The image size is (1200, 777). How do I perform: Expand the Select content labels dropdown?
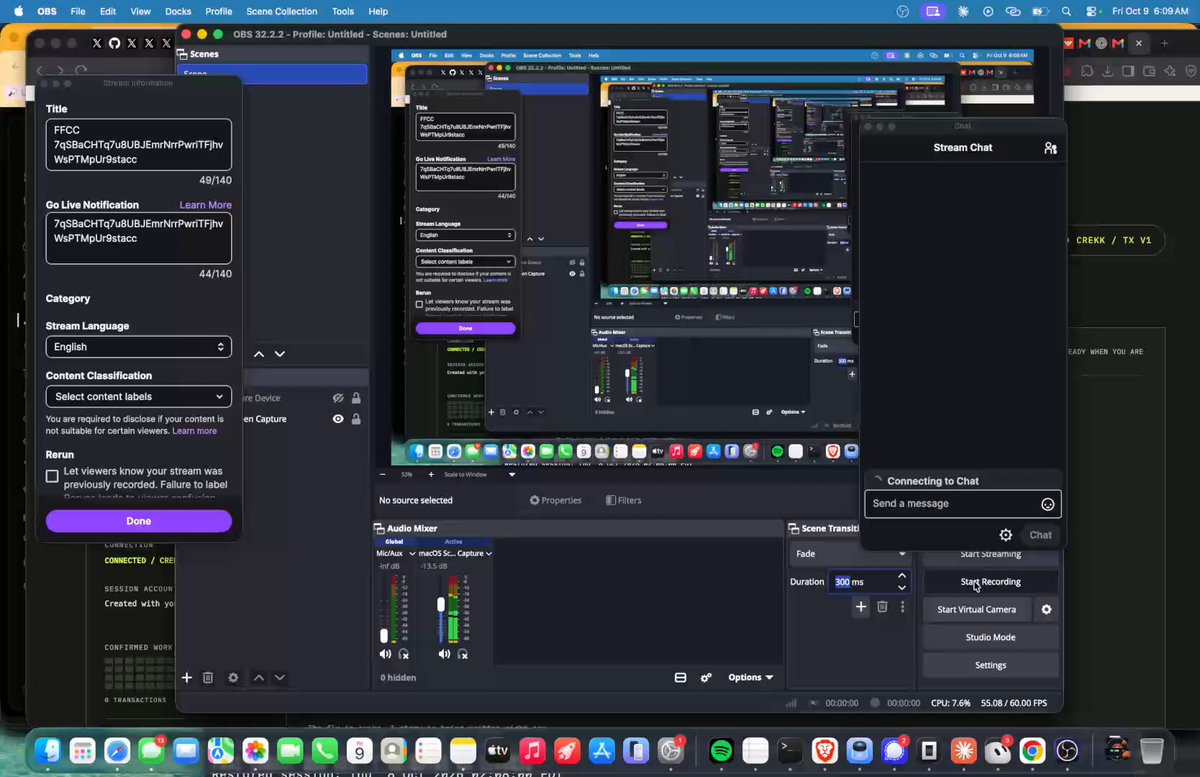pos(139,396)
